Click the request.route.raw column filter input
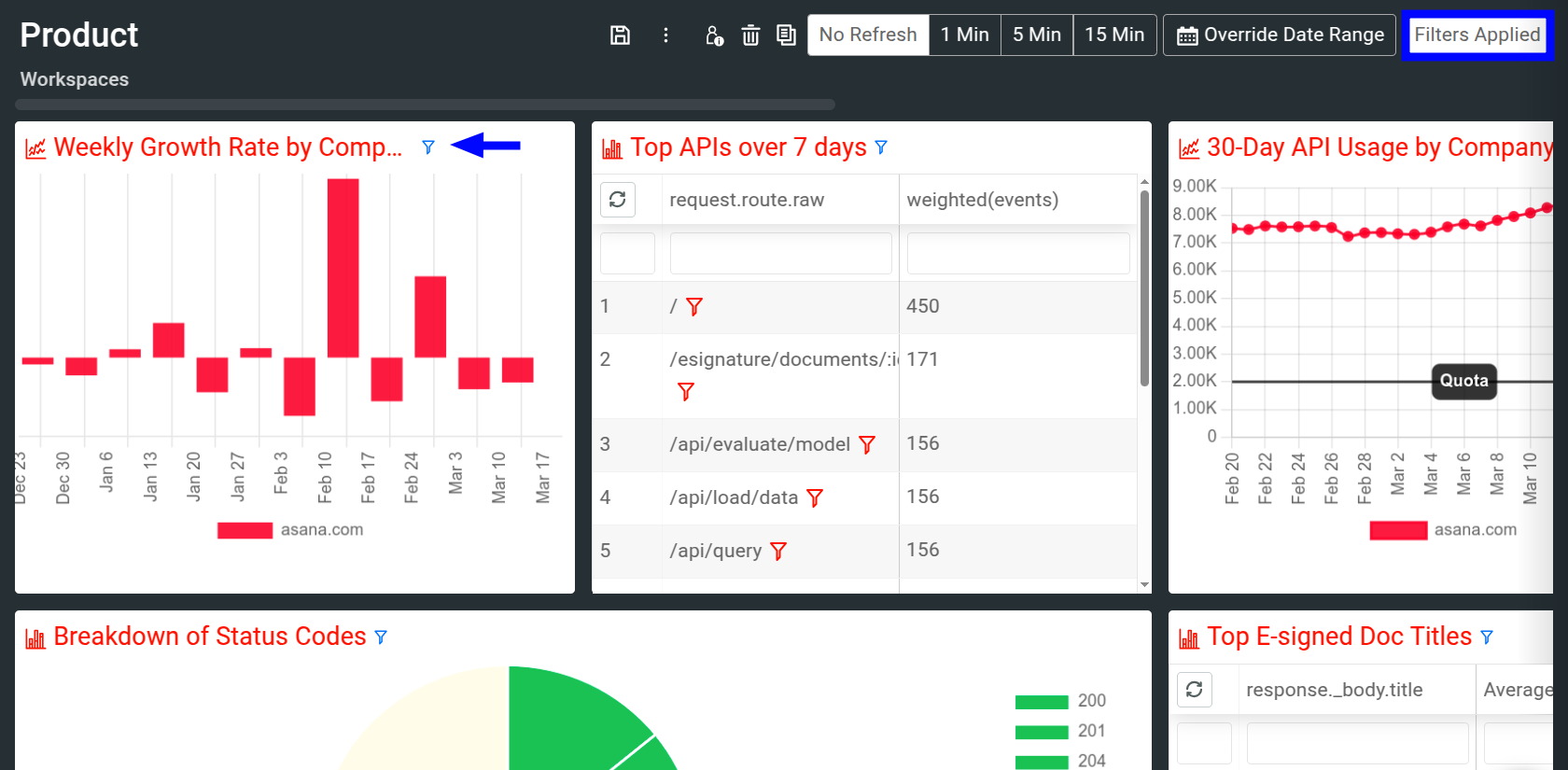This screenshot has height=770, width=1568. point(780,253)
